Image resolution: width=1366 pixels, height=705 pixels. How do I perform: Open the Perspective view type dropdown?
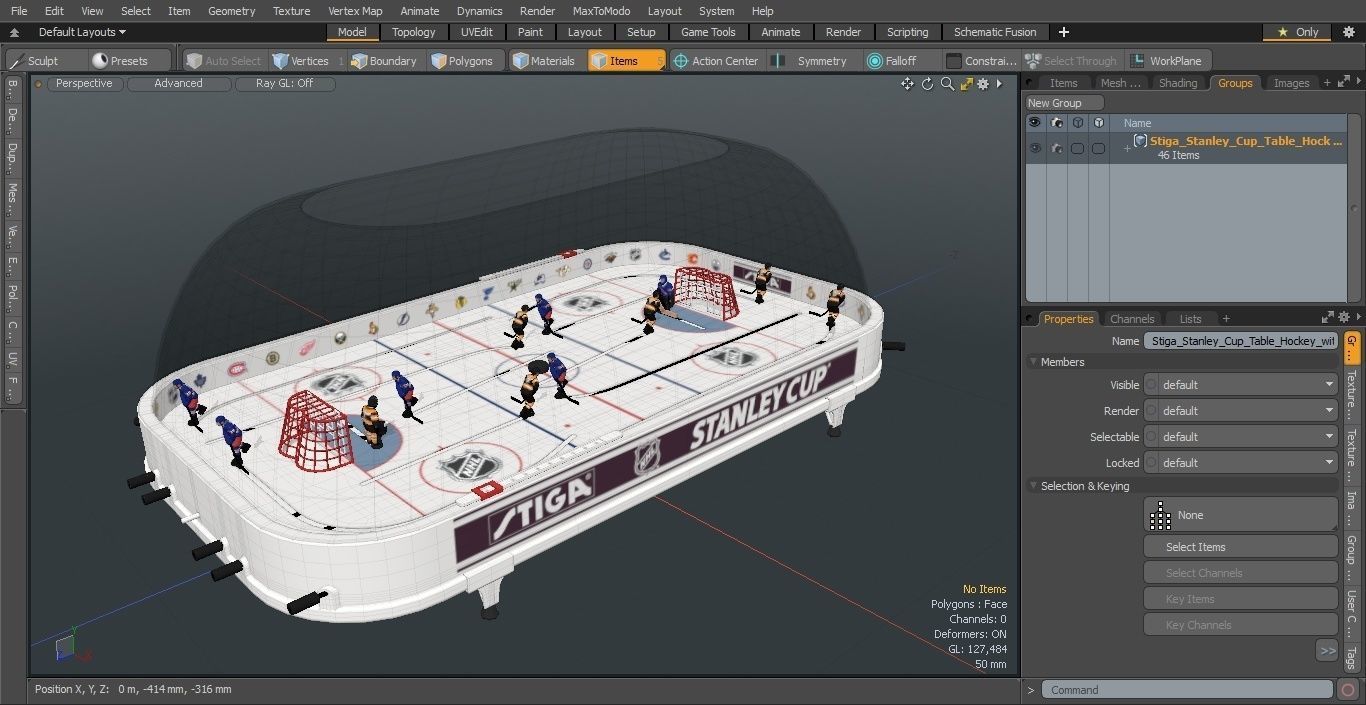[84, 84]
